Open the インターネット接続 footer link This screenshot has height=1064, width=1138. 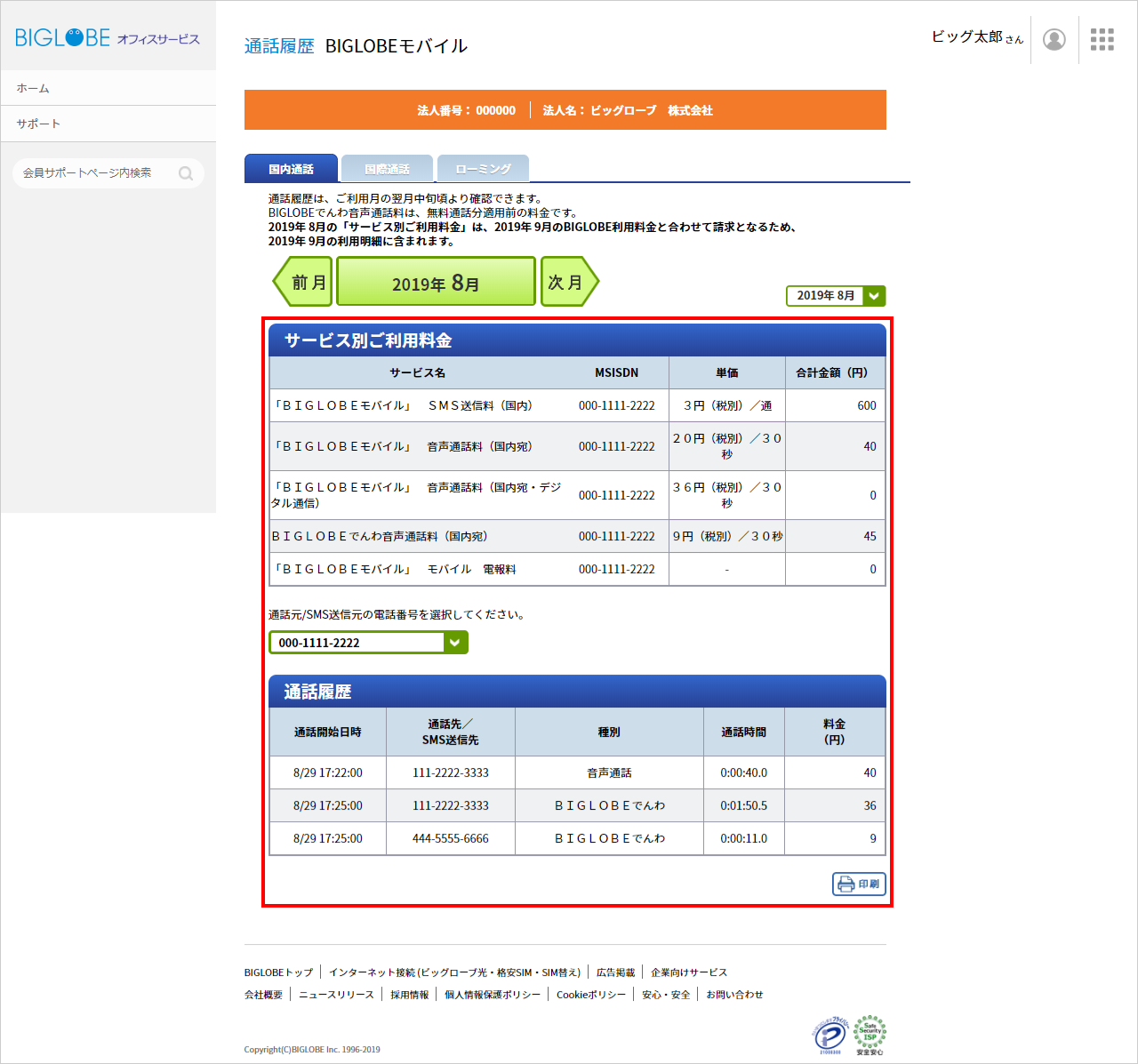454,972
